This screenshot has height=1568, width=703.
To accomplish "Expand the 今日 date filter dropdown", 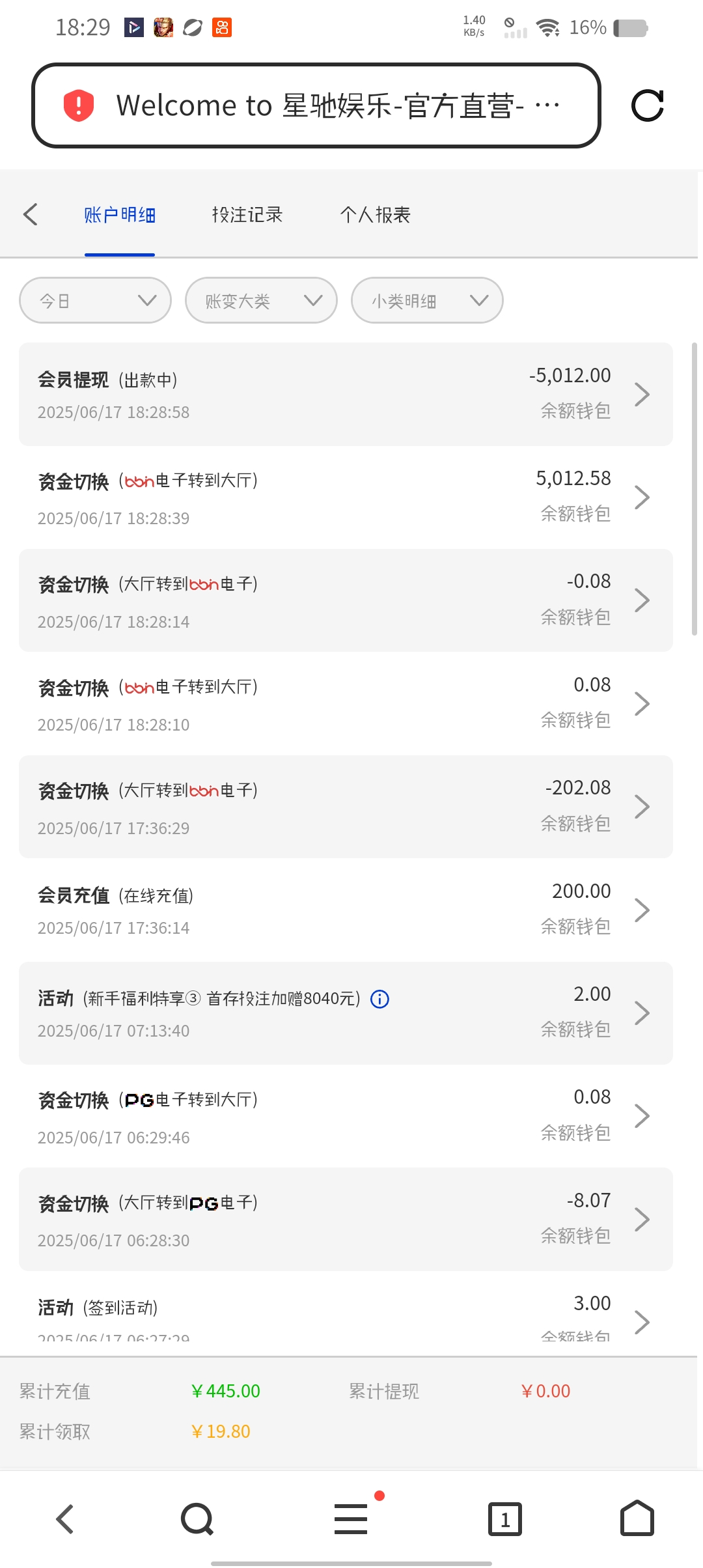I will (96, 300).
